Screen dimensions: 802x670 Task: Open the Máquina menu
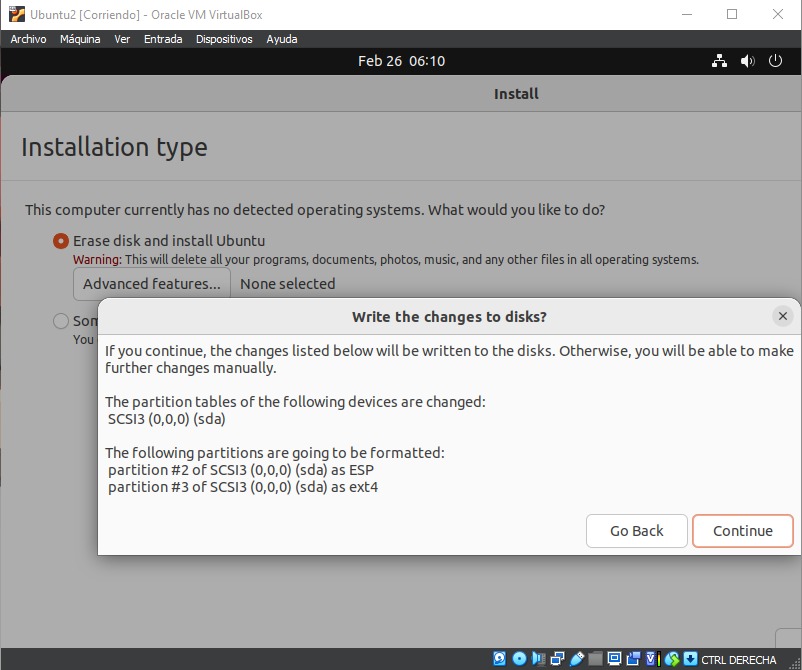pos(80,39)
